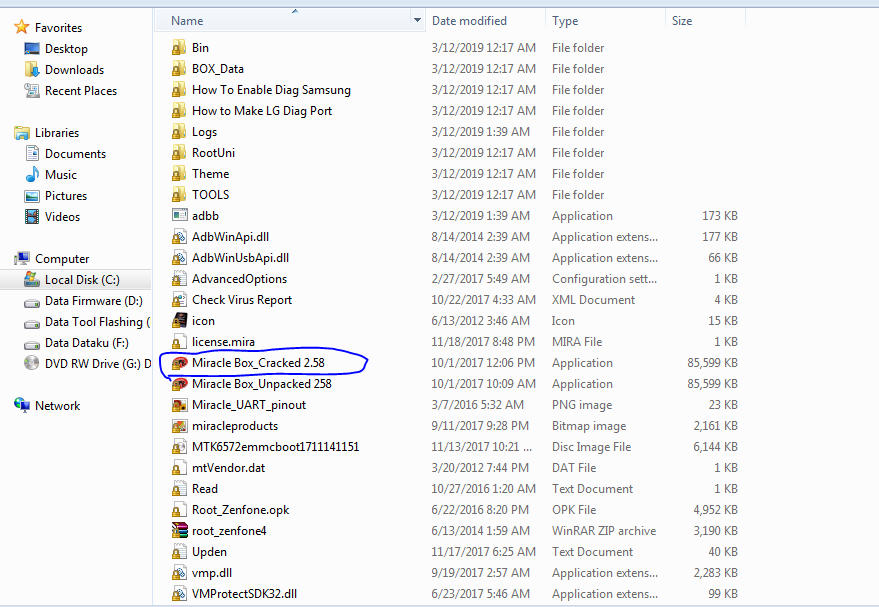Click the OPK File type cell
This screenshot has height=607, width=879.
coord(574,510)
